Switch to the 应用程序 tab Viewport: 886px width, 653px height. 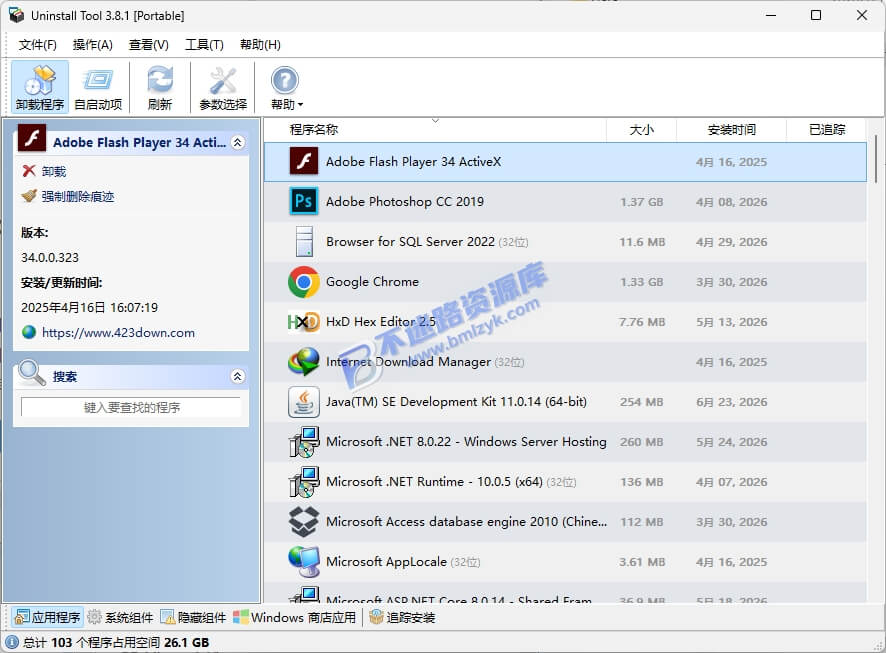coord(47,617)
